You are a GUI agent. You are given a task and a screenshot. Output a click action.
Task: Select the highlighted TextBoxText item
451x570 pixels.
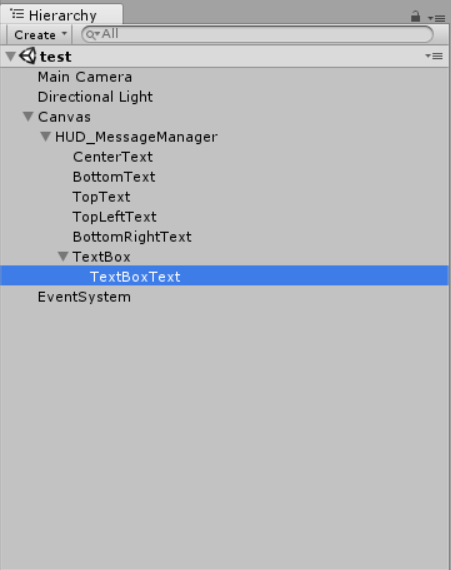click(225, 276)
